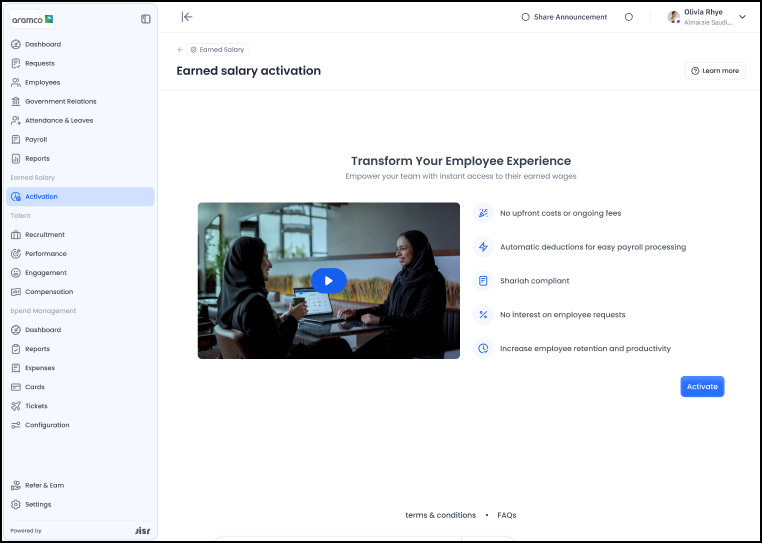This screenshot has height=543, width=762.
Task: Collapse the navigation using top-left arrow icon
Action: coord(187,17)
